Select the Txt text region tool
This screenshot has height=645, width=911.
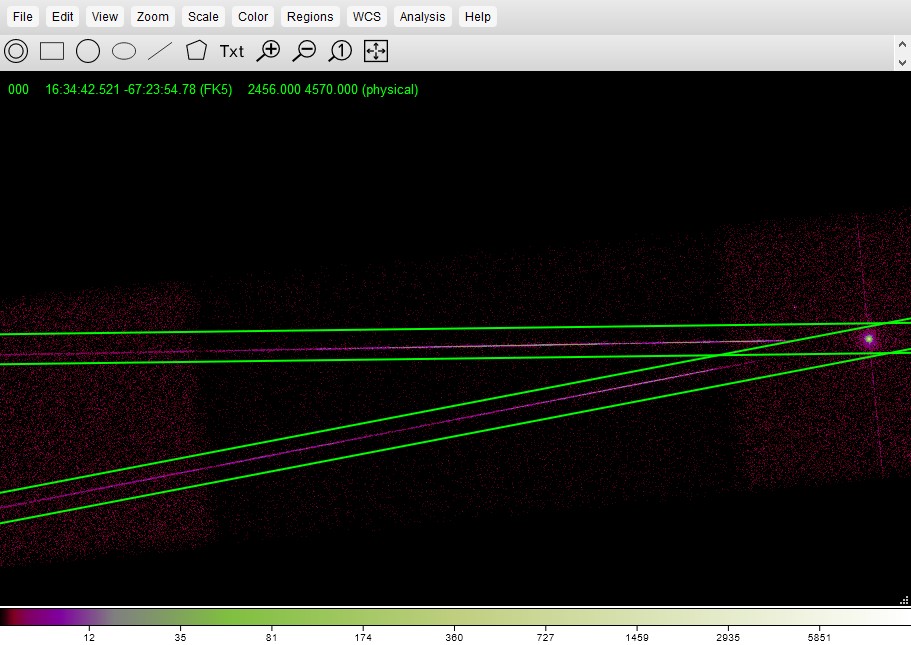(232, 51)
